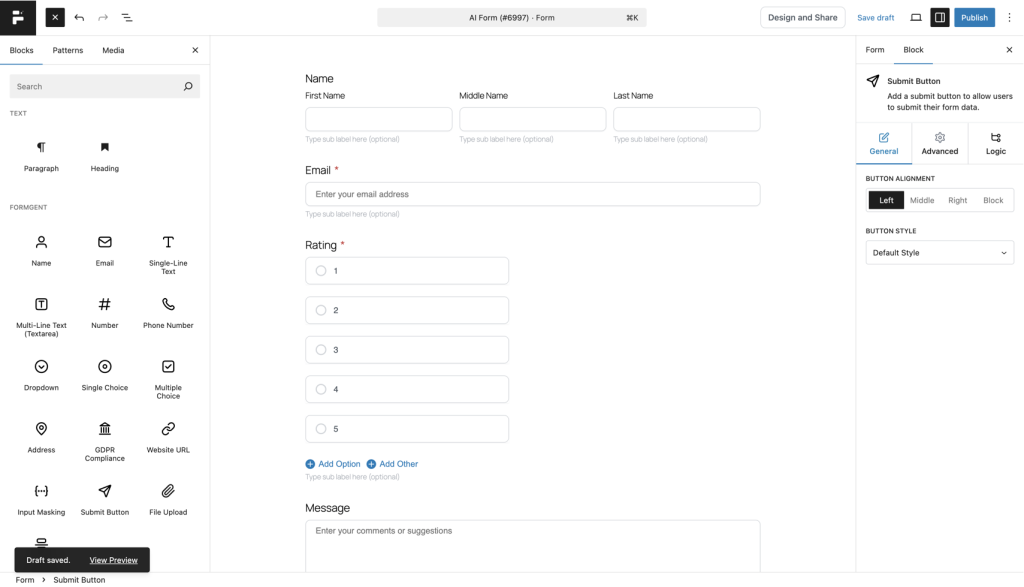Insert a File Upload block
This screenshot has height=587, width=1024.
[x=168, y=500]
